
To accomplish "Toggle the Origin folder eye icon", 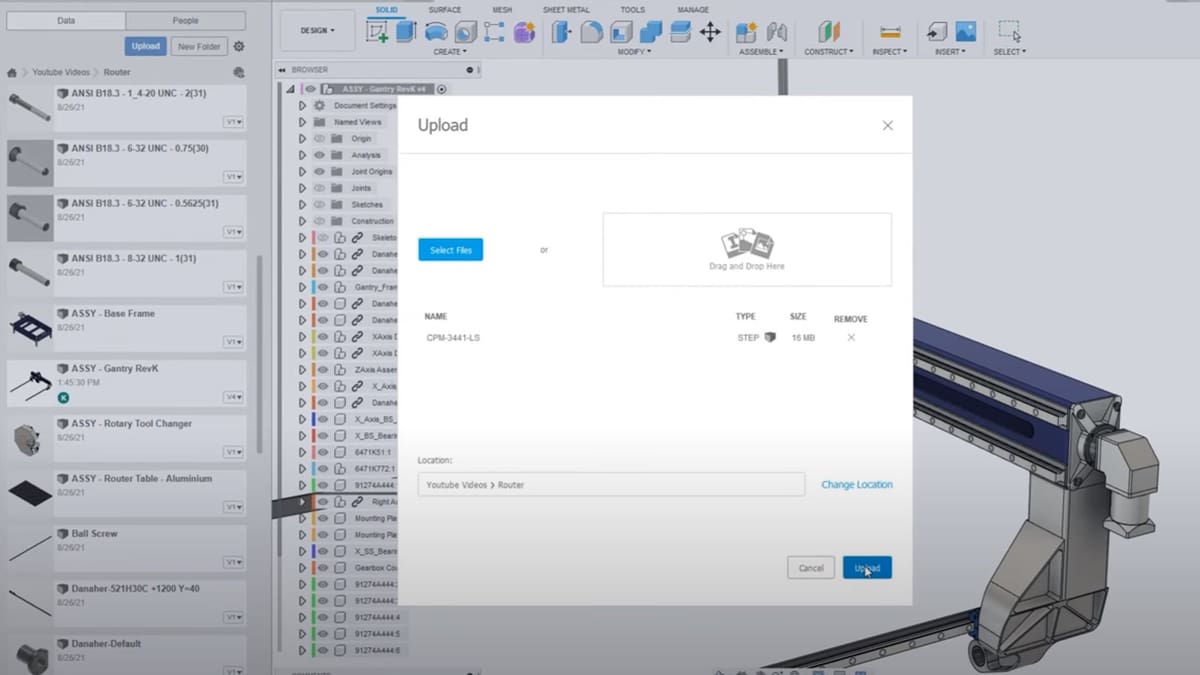I will pyautogui.click(x=319, y=138).
